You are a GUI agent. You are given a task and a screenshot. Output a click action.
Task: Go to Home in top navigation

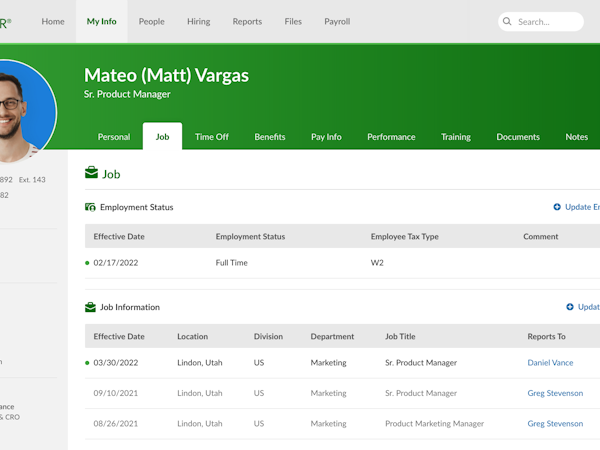click(x=53, y=21)
